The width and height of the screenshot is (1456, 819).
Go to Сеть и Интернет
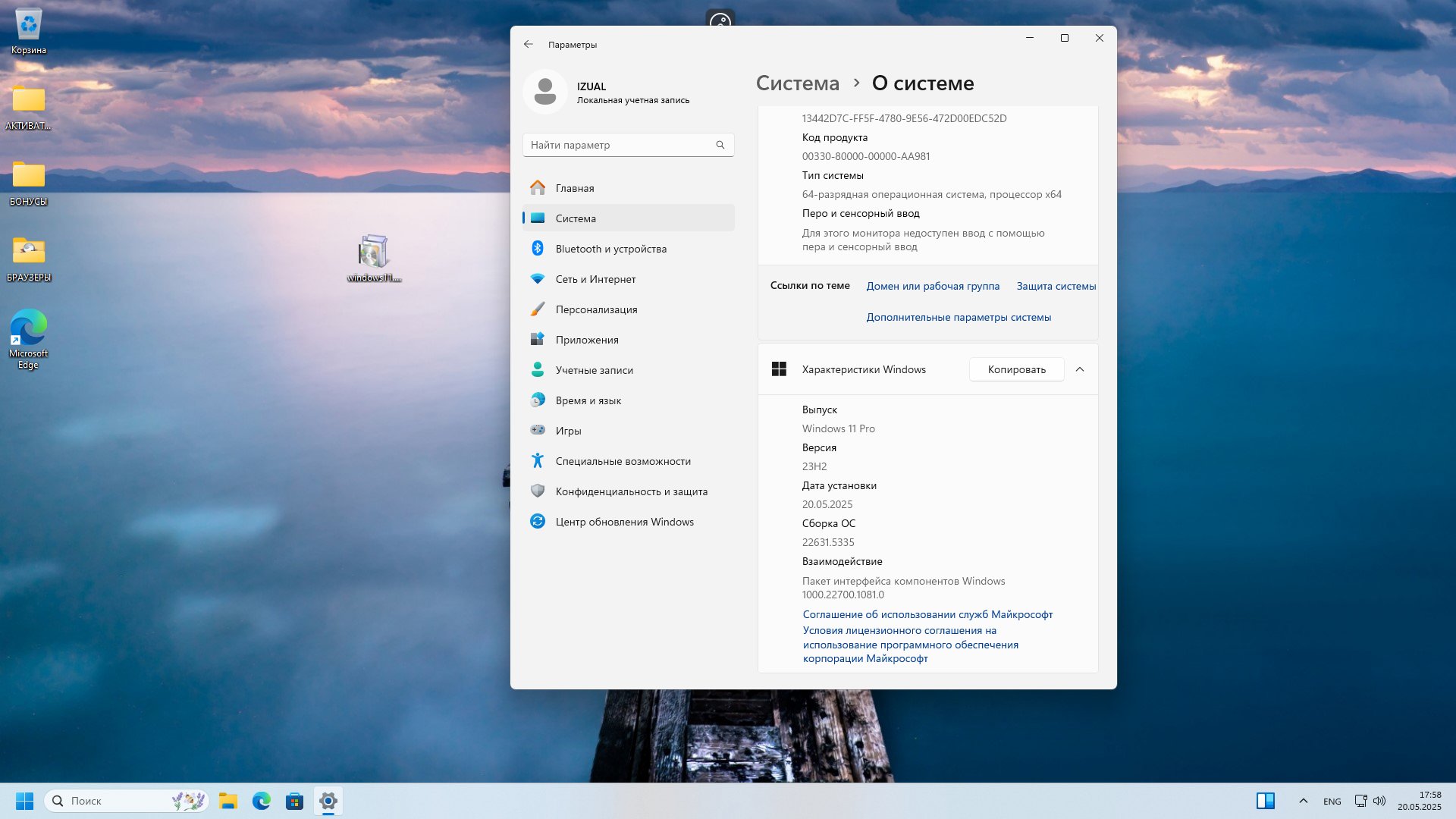[x=628, y=278]
